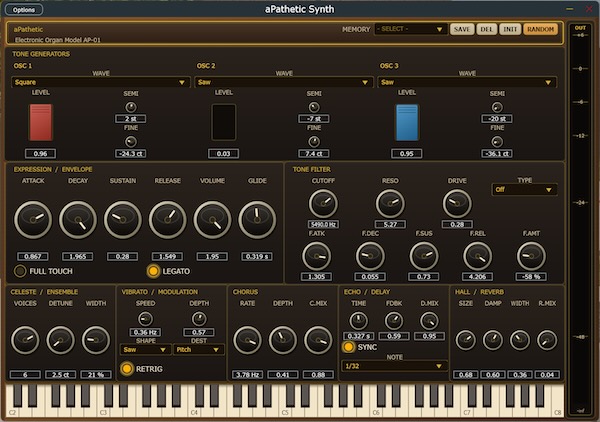Open the Options menu button
Screen dimensions: 600x422
(x=24, y=10)
